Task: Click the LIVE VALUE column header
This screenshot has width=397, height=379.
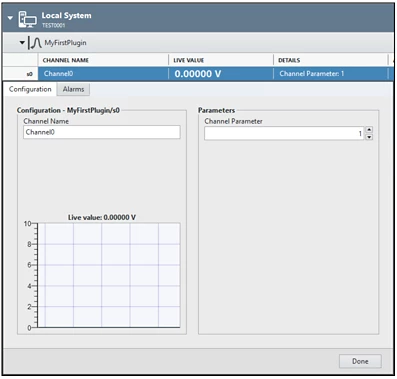Action: [221, 60]
